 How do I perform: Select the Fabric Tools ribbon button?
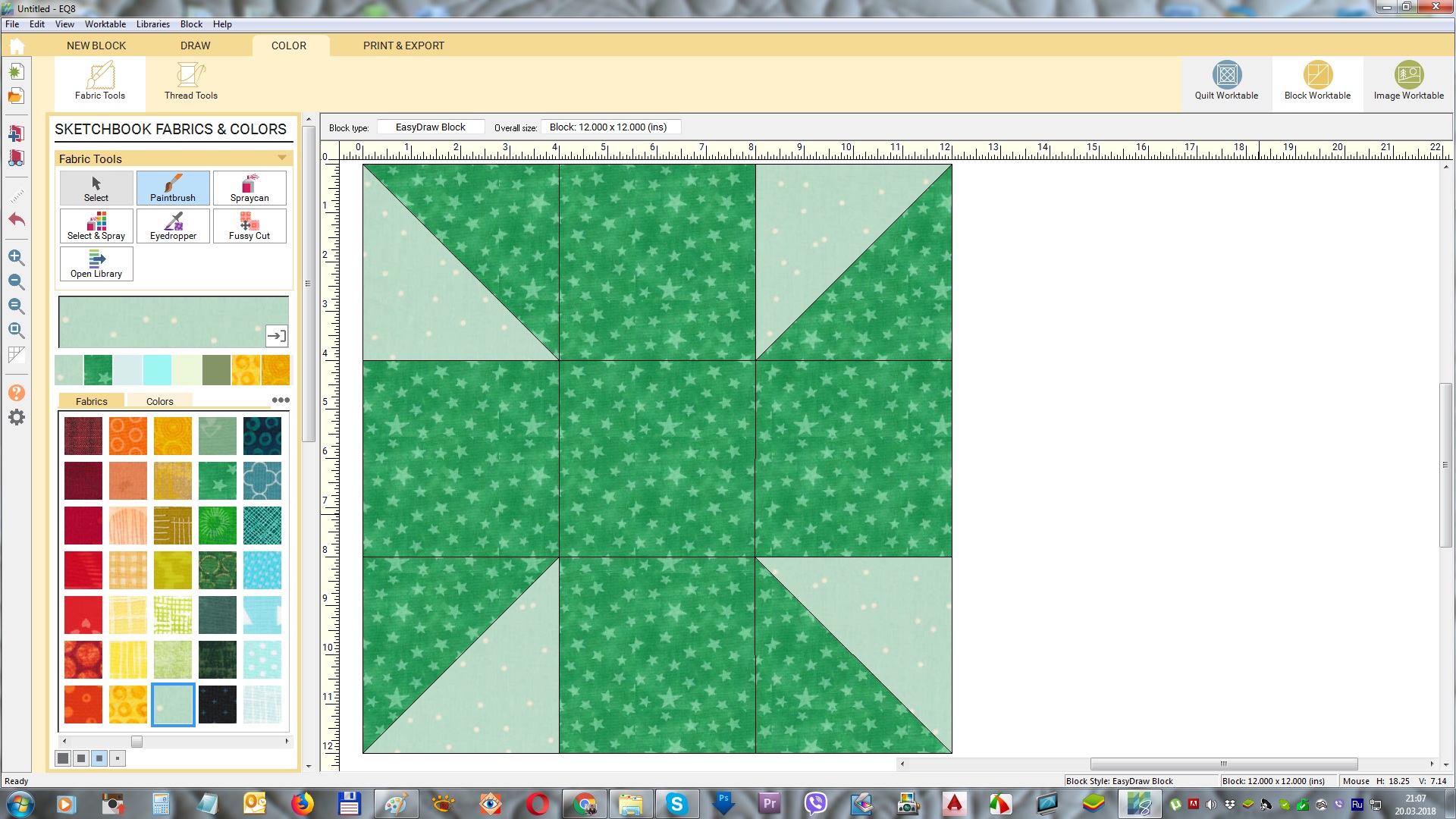click(100, 82)
